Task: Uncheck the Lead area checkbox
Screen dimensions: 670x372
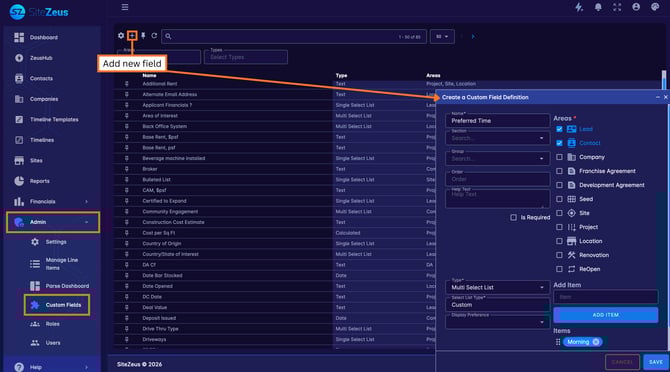Action: 559,129
